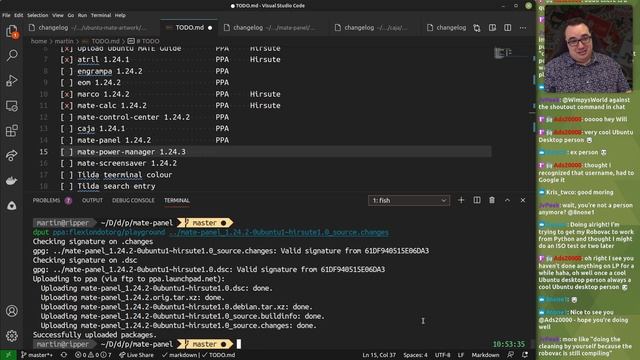This screenshot has width=640, height=360.
Task: Open the Markdown preview to the side
Action: coord(492,28)
